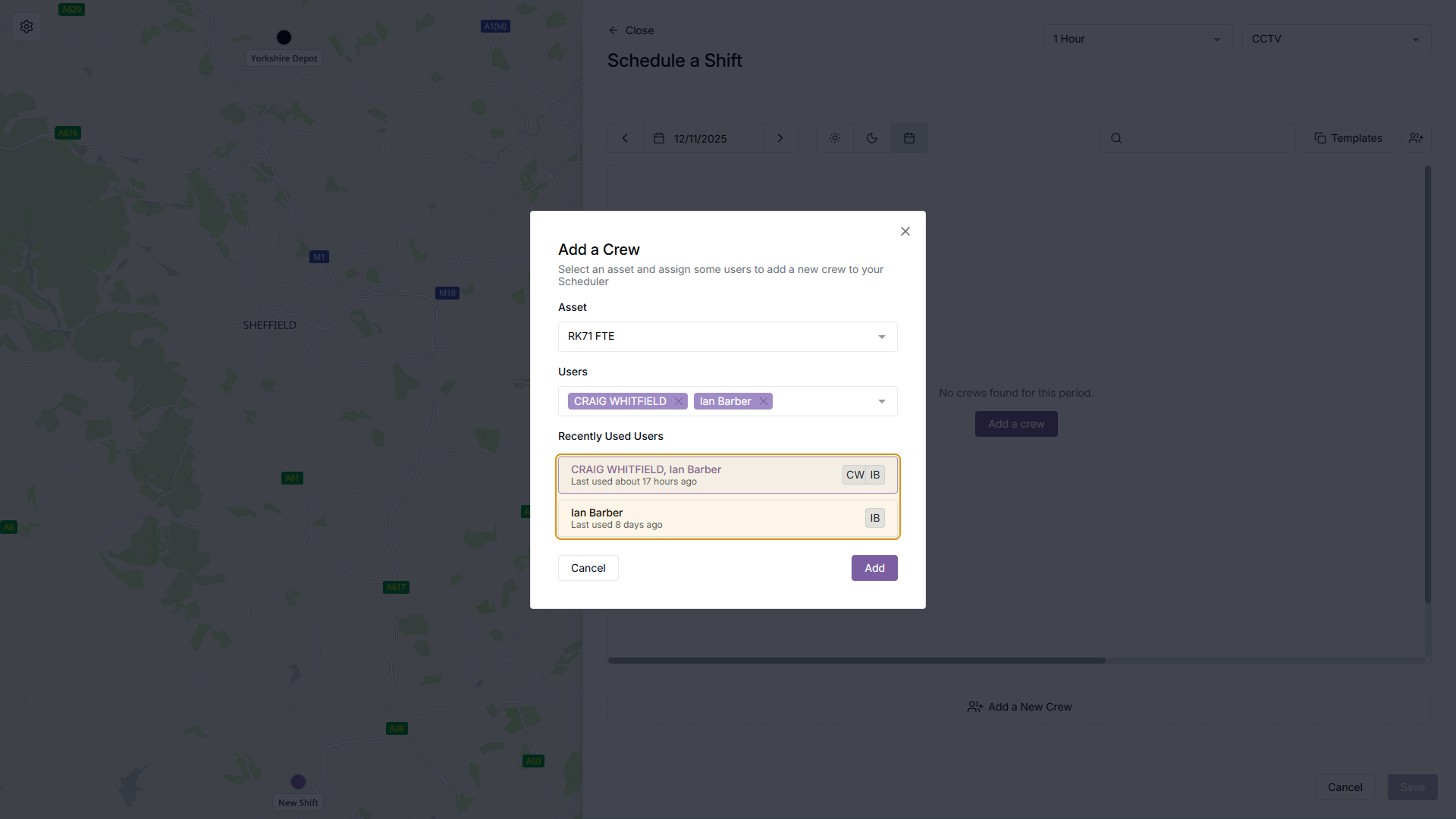
Task: Click the horizontal scrollbar under the schedule
Action: [x=856, y=661]
